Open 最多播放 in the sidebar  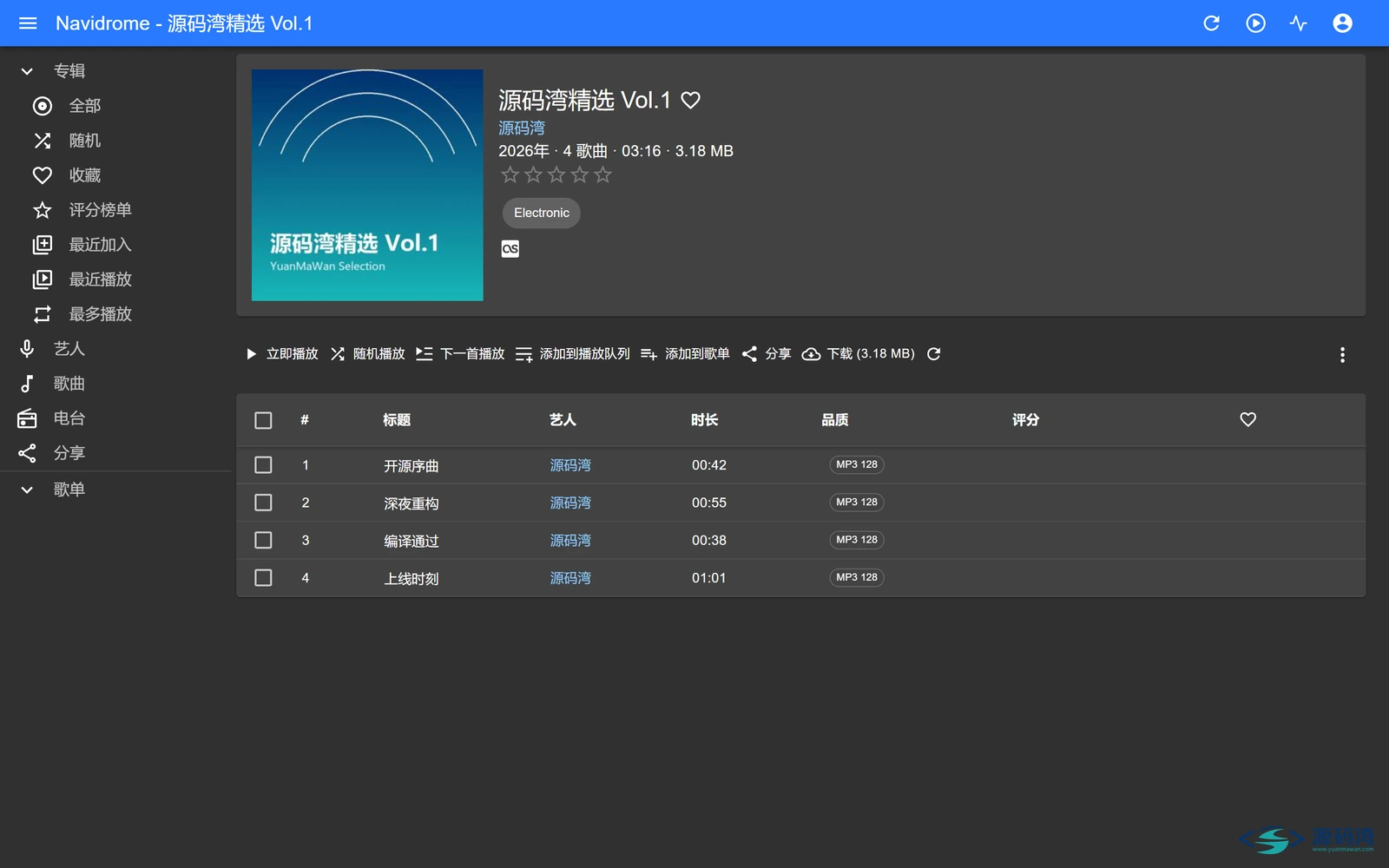click(115, 314)
